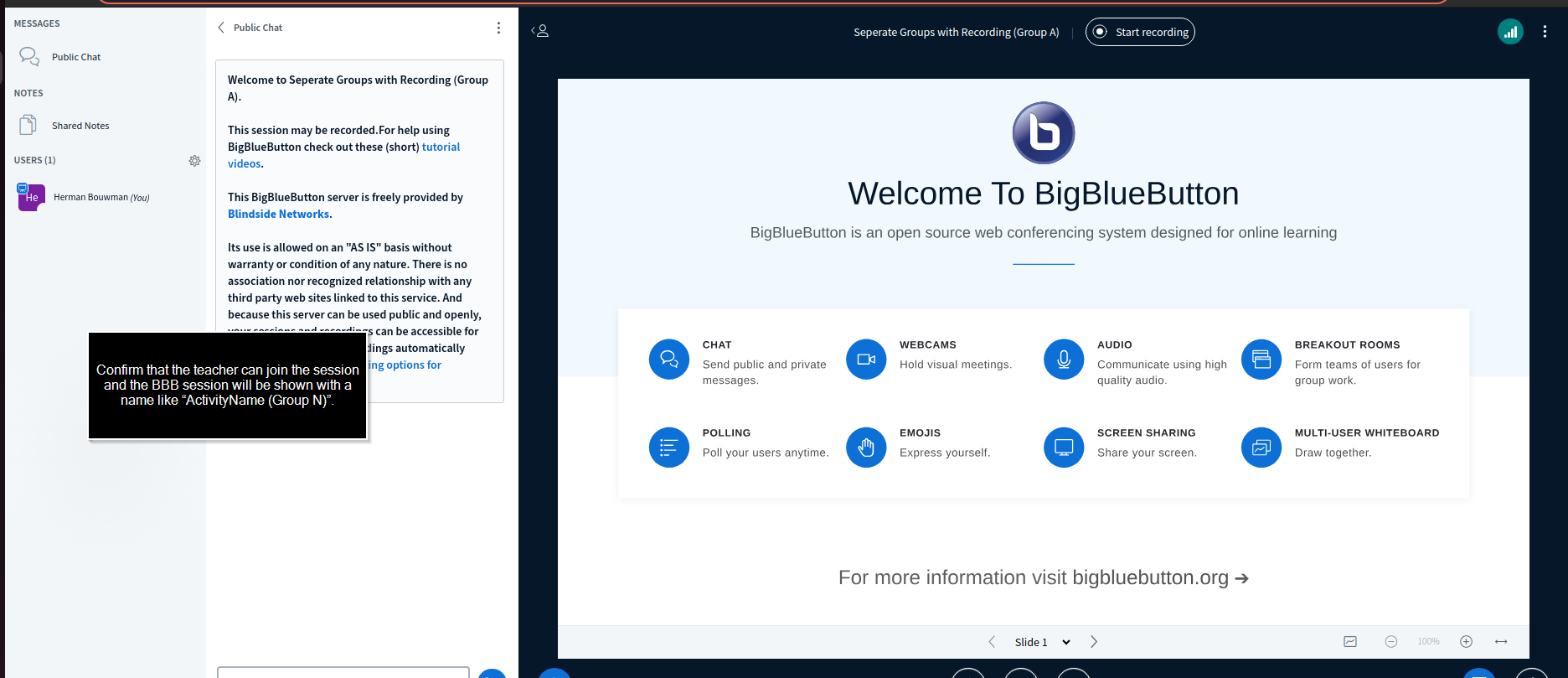
Task: Click the 'USERS (1)' section header
Action: [34, 160]
